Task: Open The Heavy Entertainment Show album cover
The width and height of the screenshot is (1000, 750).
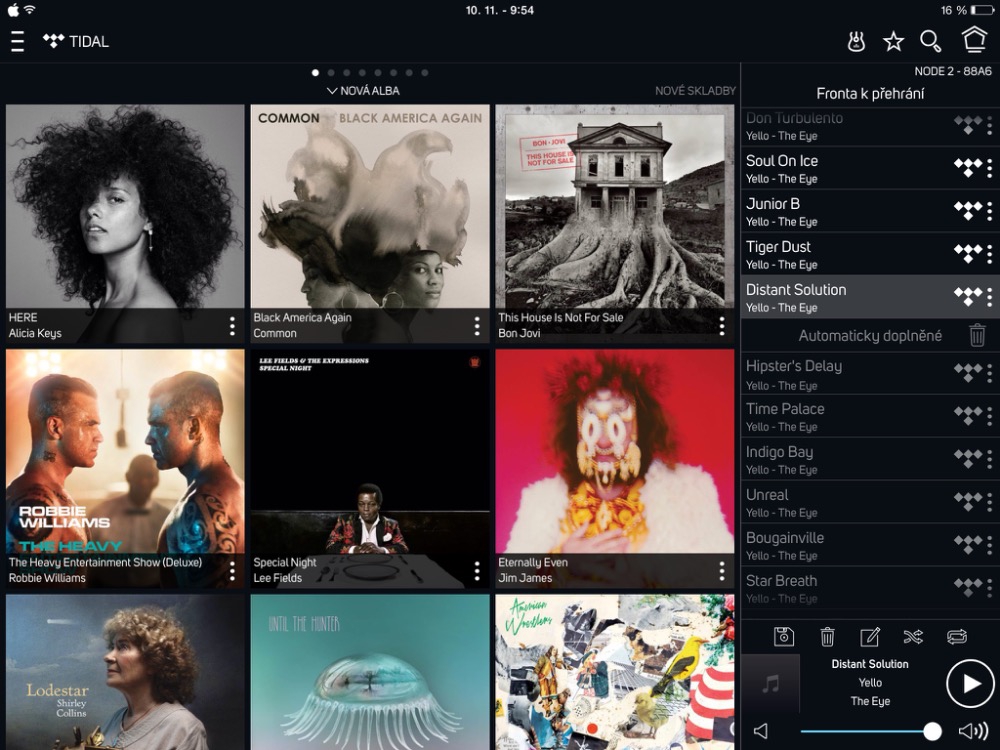Action: [x=125, y=469]
